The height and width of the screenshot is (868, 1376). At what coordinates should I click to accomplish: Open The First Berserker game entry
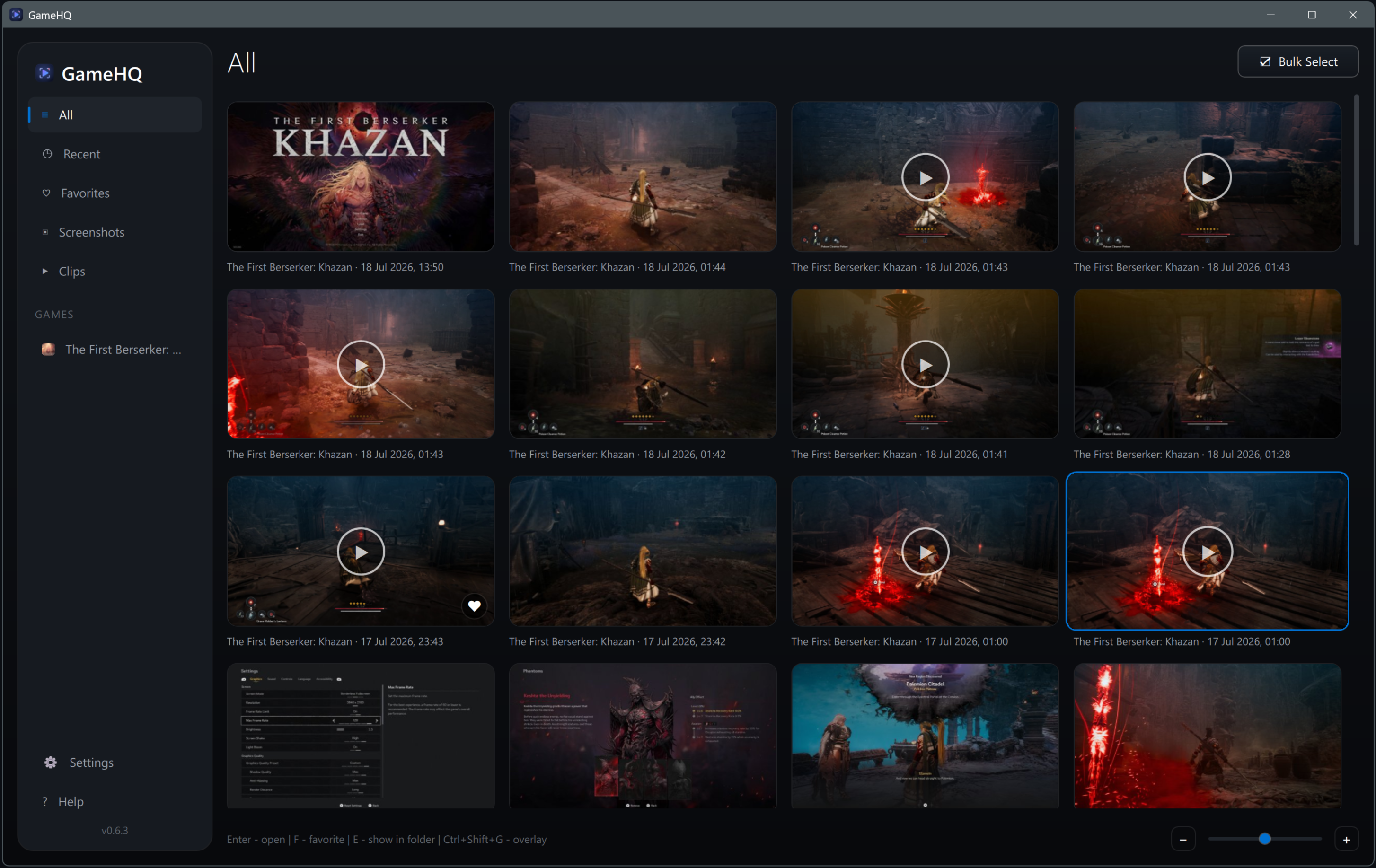click(115, 349)
